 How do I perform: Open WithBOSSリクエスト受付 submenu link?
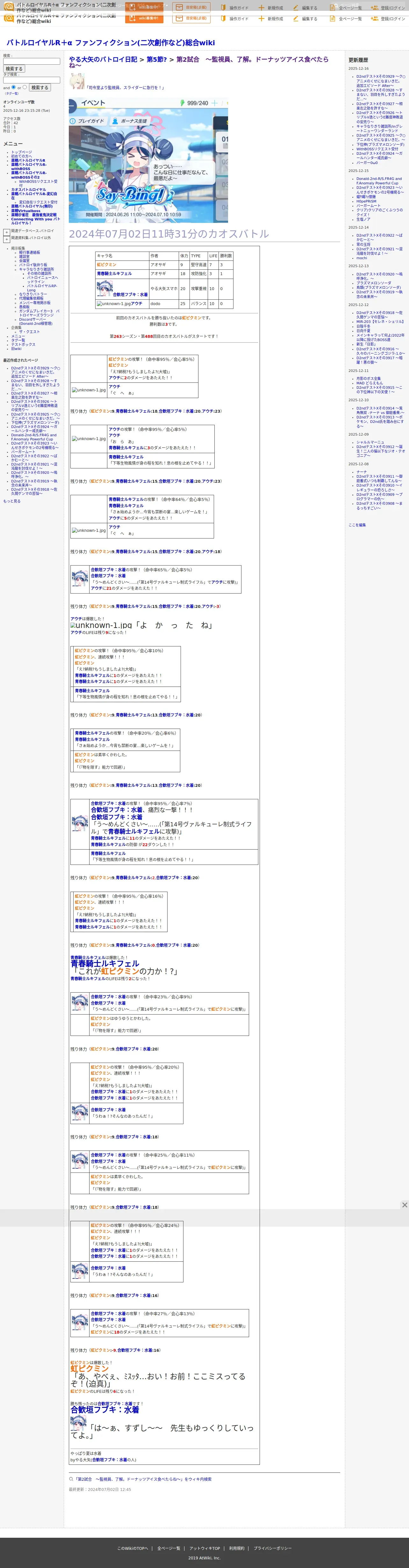tap(38, 183)
